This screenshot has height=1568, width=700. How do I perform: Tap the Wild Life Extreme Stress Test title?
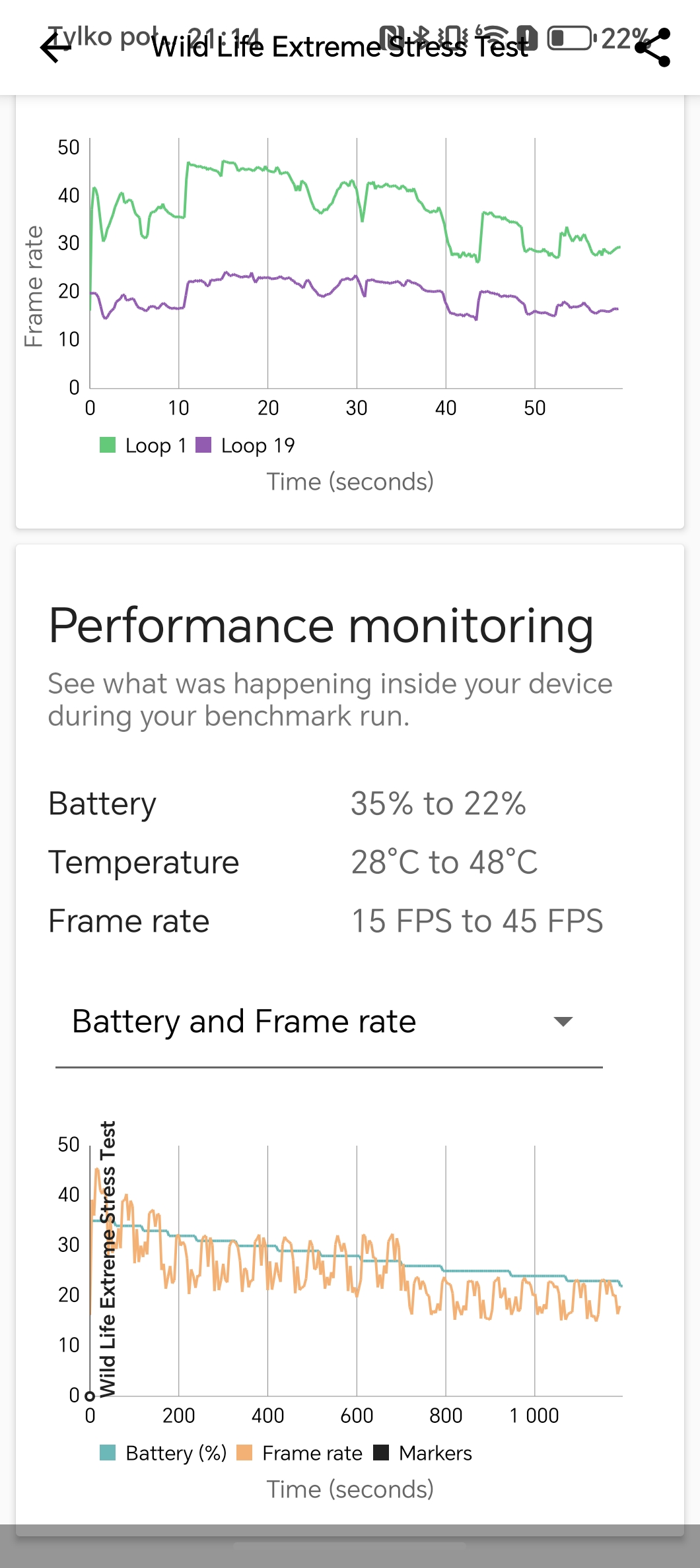click(340, 47)
